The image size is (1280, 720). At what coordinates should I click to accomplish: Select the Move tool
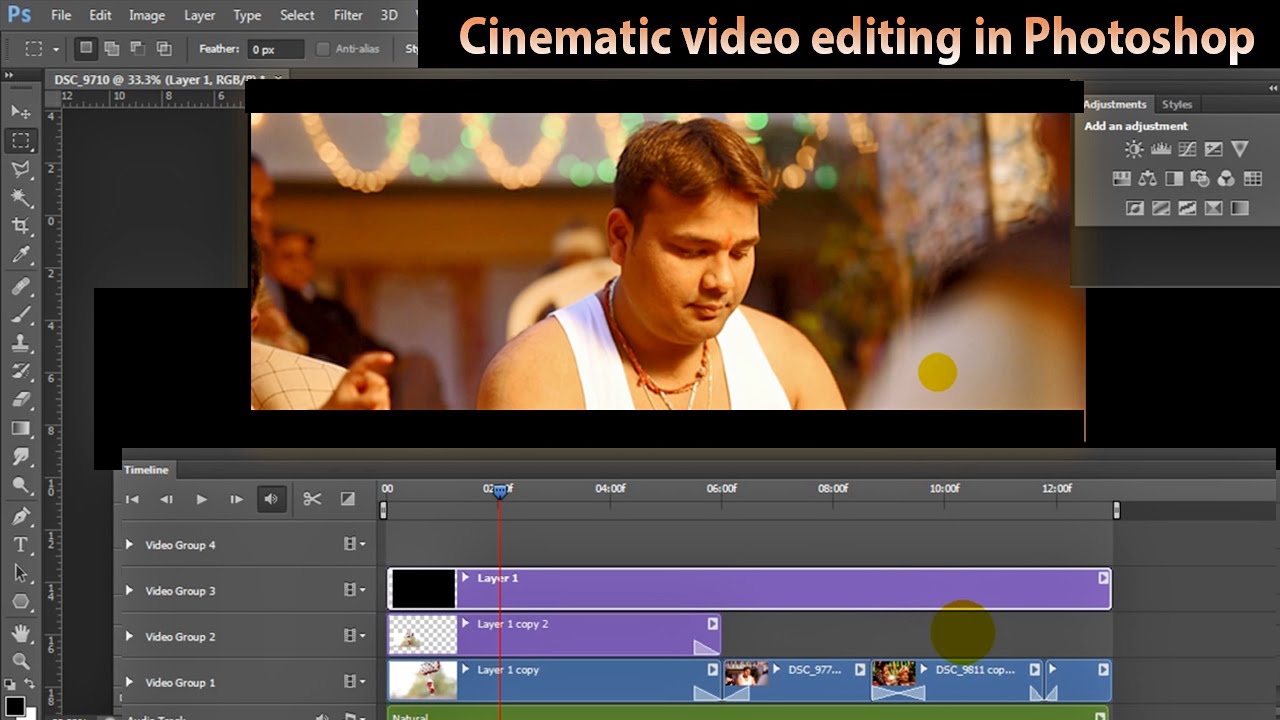pos(20,111)
